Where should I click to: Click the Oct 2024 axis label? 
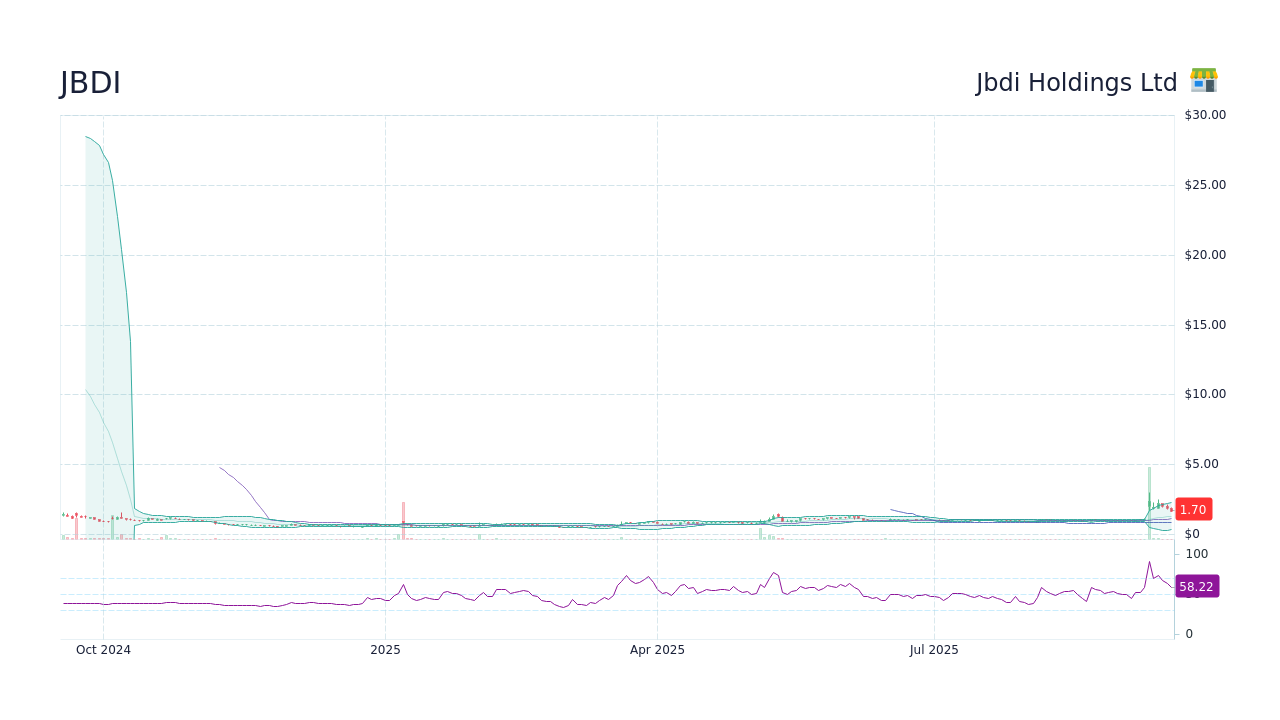103,650
